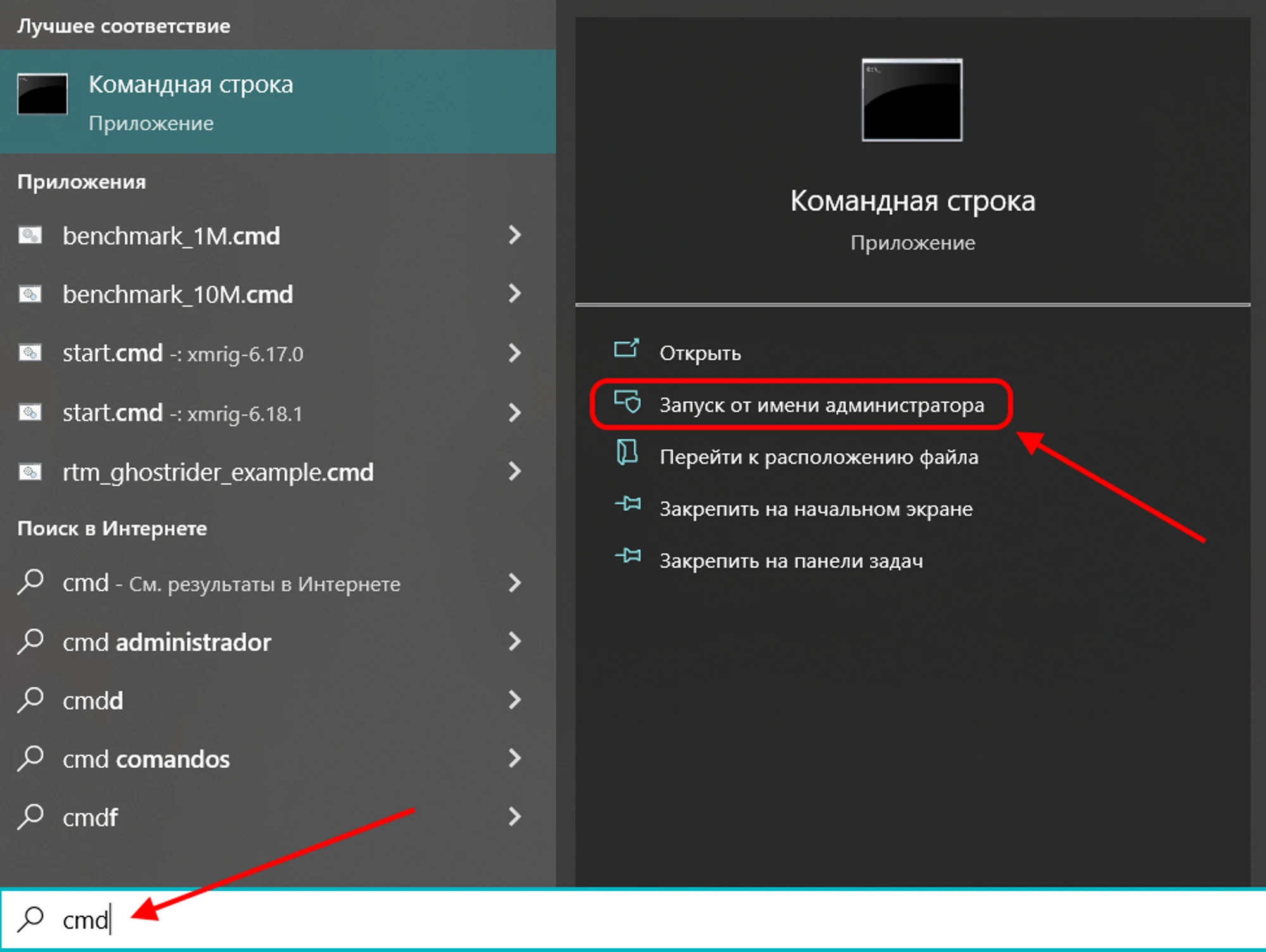
Task: Open web results for cmd comandos
Action: [146, 759]
